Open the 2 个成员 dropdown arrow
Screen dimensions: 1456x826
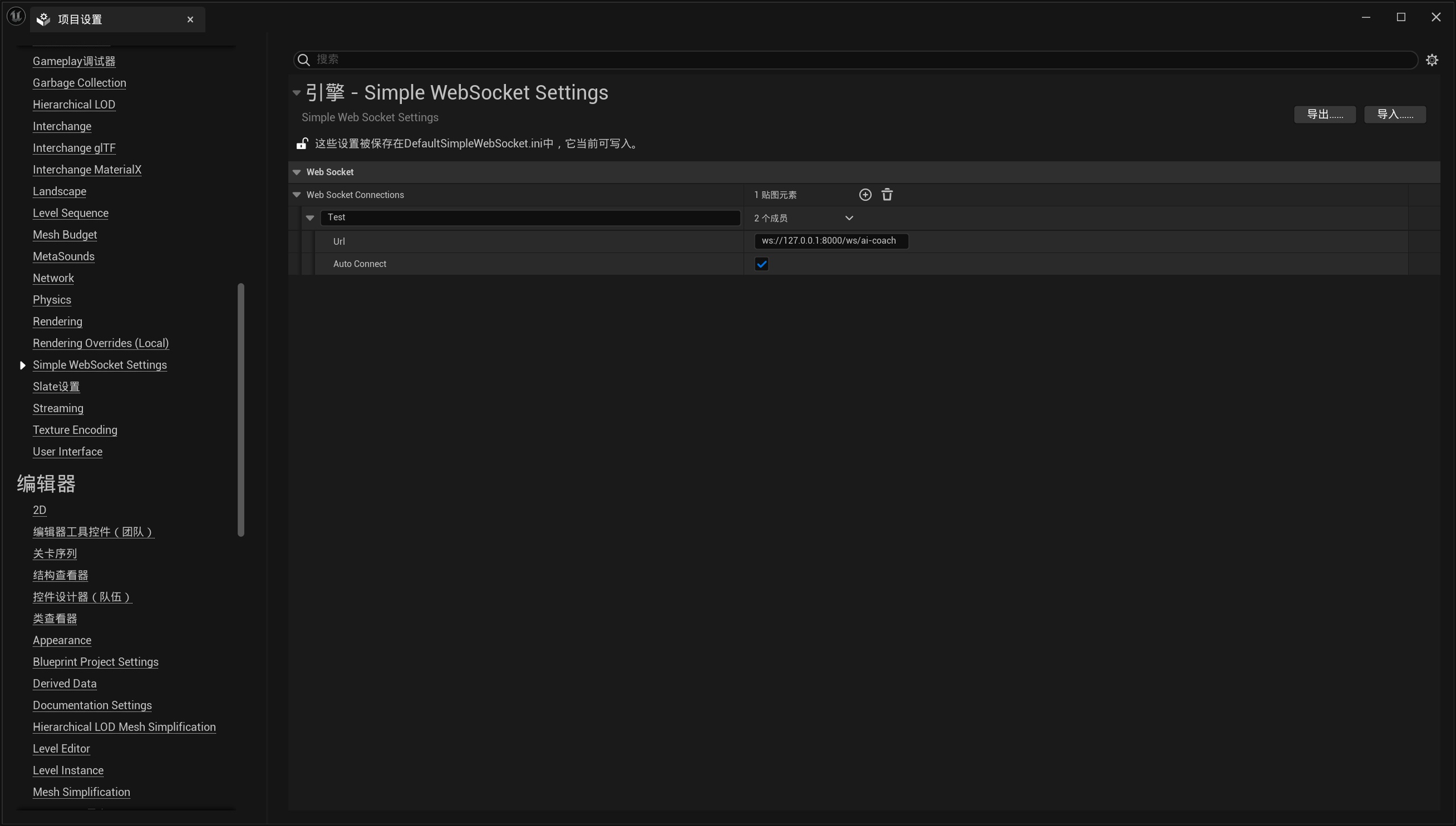pyautogui.click(x=849, y=218)
